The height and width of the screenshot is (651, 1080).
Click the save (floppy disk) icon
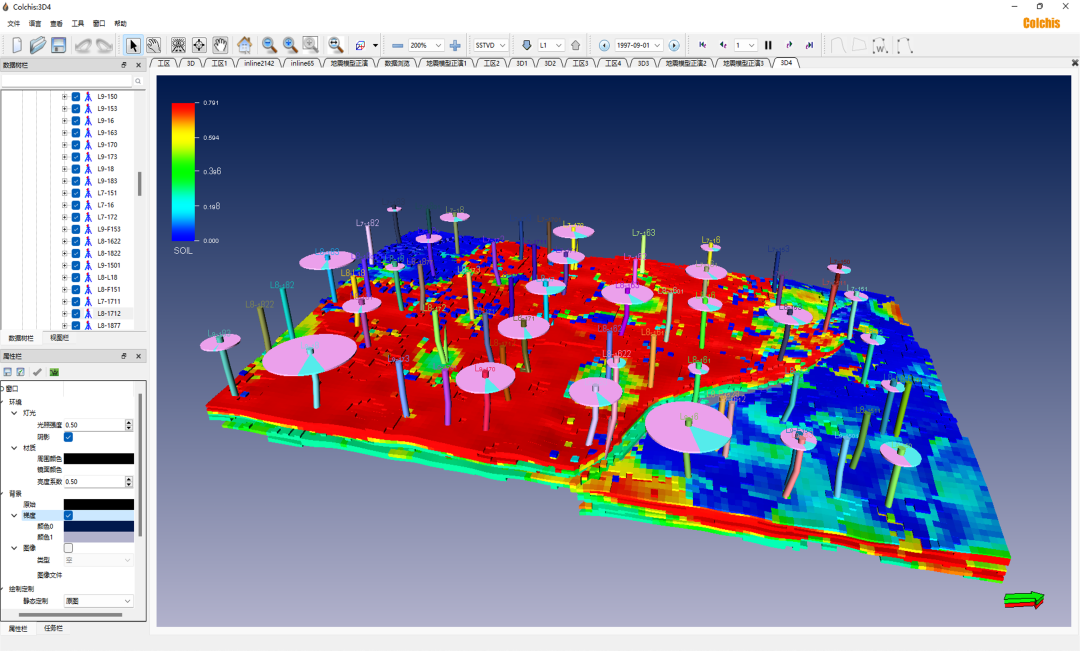coord(59,45)
